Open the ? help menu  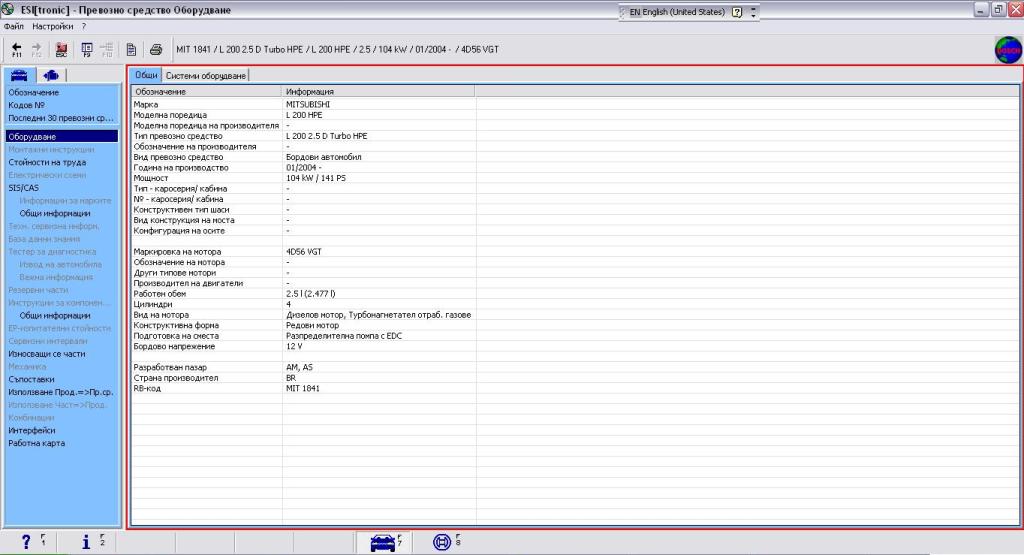(84, 27)
